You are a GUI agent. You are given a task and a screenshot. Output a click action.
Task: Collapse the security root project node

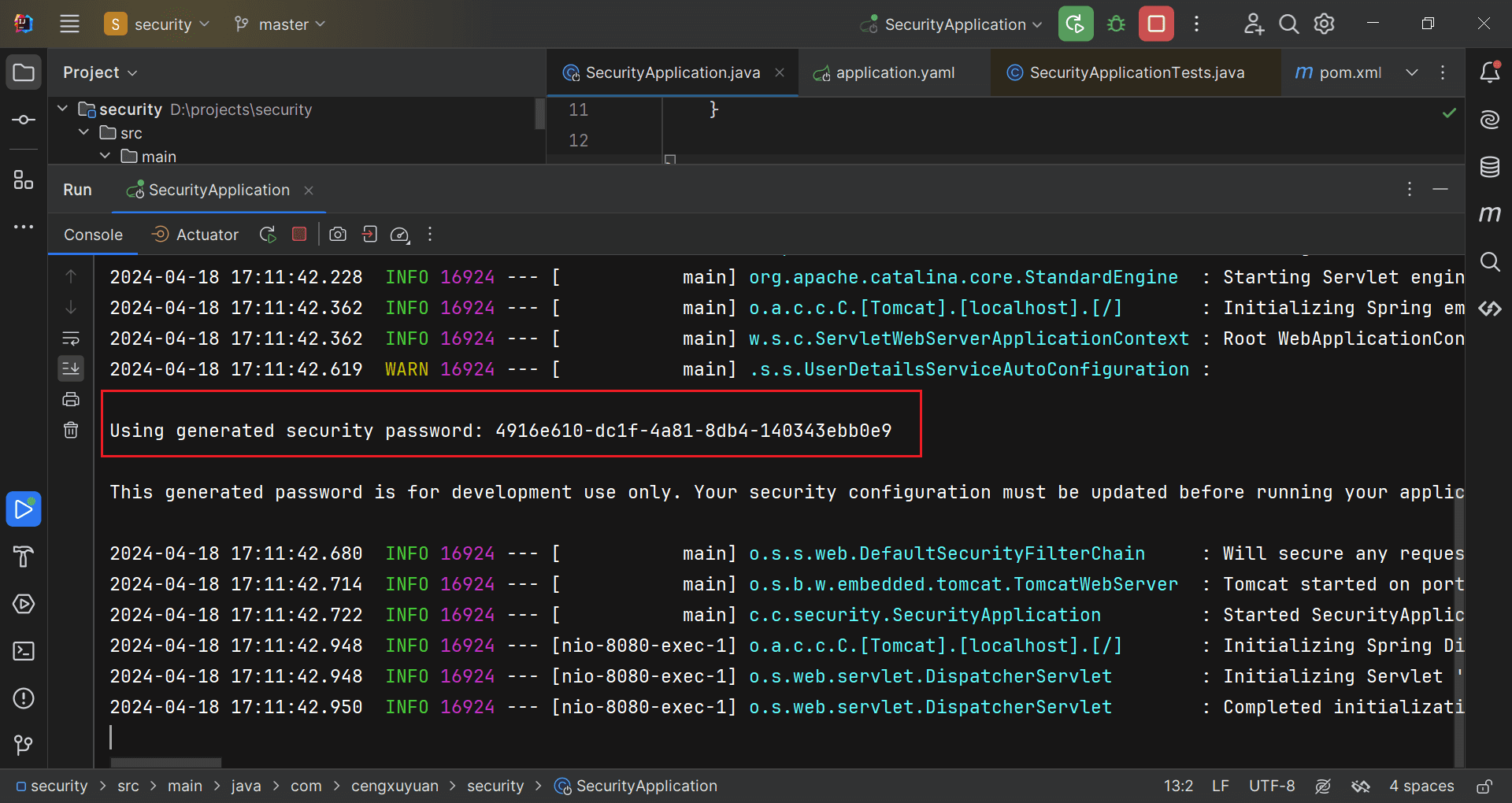tap(63, 109)
